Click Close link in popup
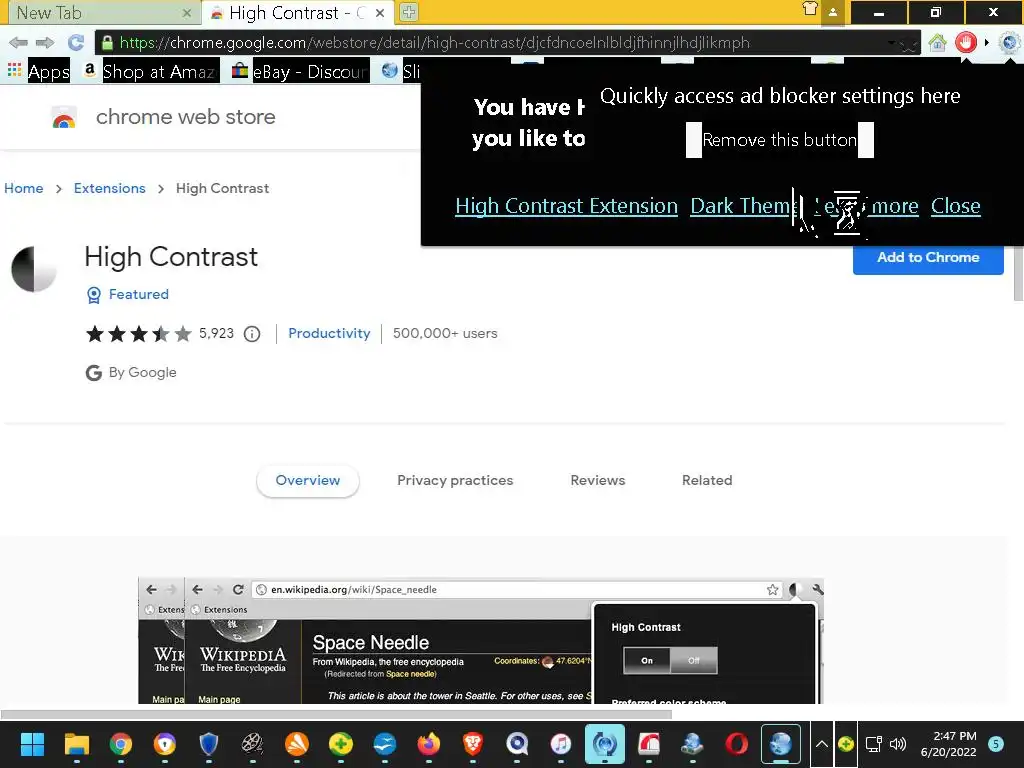The height and width of the screenshot is (768, 1024). point(955,206)
